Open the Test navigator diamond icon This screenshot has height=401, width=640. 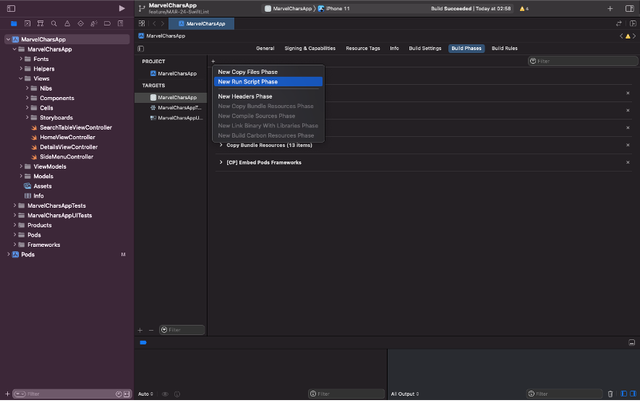[x=80, y=24]
